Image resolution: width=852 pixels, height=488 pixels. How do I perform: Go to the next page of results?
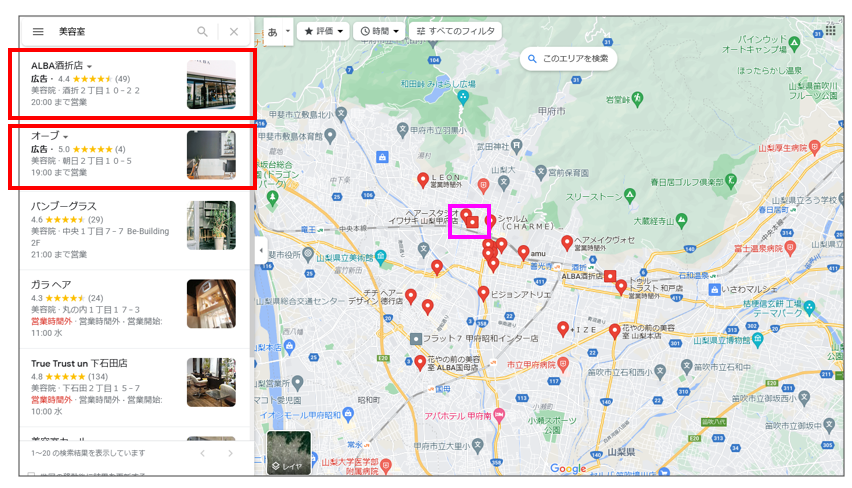230,453
